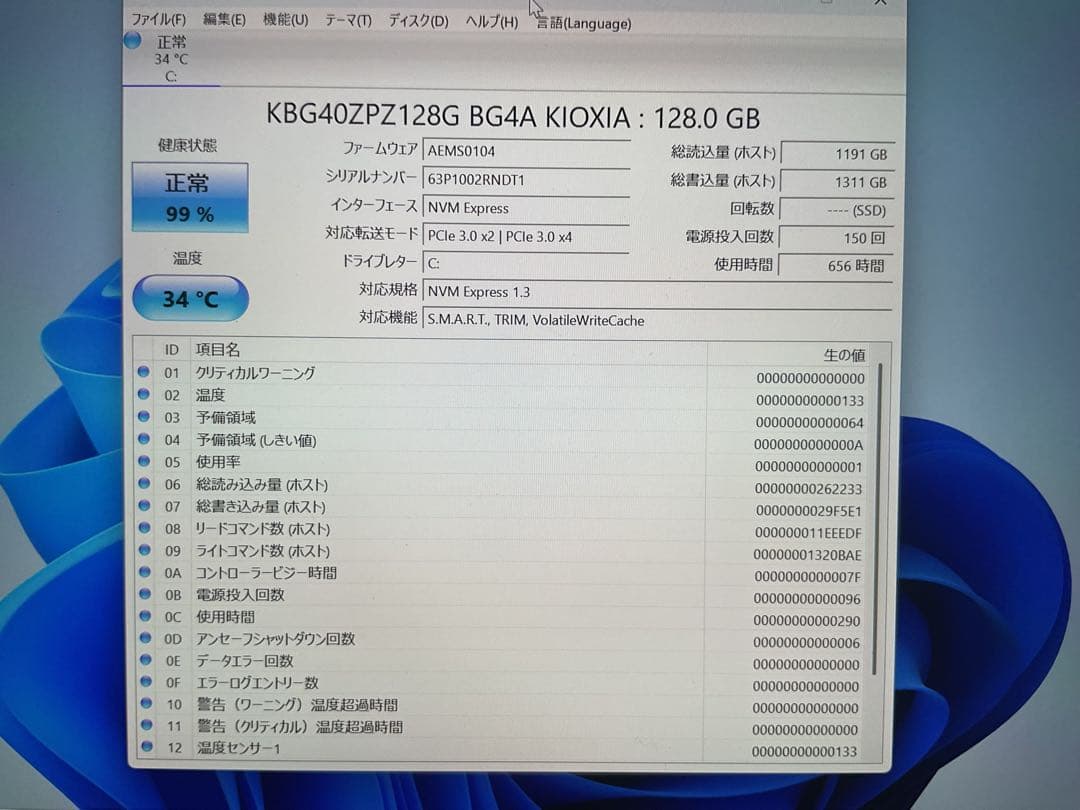Click raw value 0000001320BAE
This screenshot has height=810, width=1080.
tap(807, 554)
